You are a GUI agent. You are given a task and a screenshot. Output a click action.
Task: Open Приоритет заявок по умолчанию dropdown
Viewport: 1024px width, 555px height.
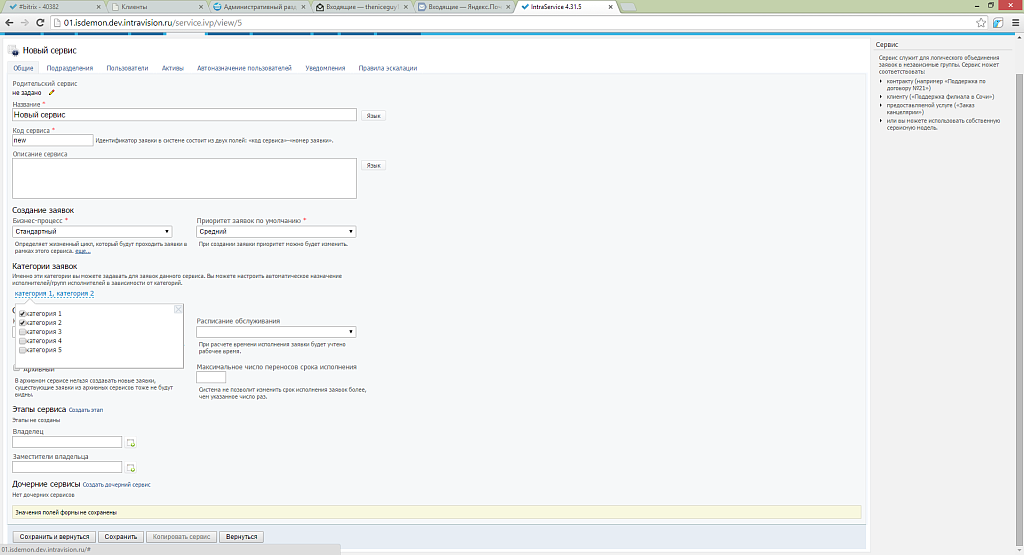coord(276,232)
